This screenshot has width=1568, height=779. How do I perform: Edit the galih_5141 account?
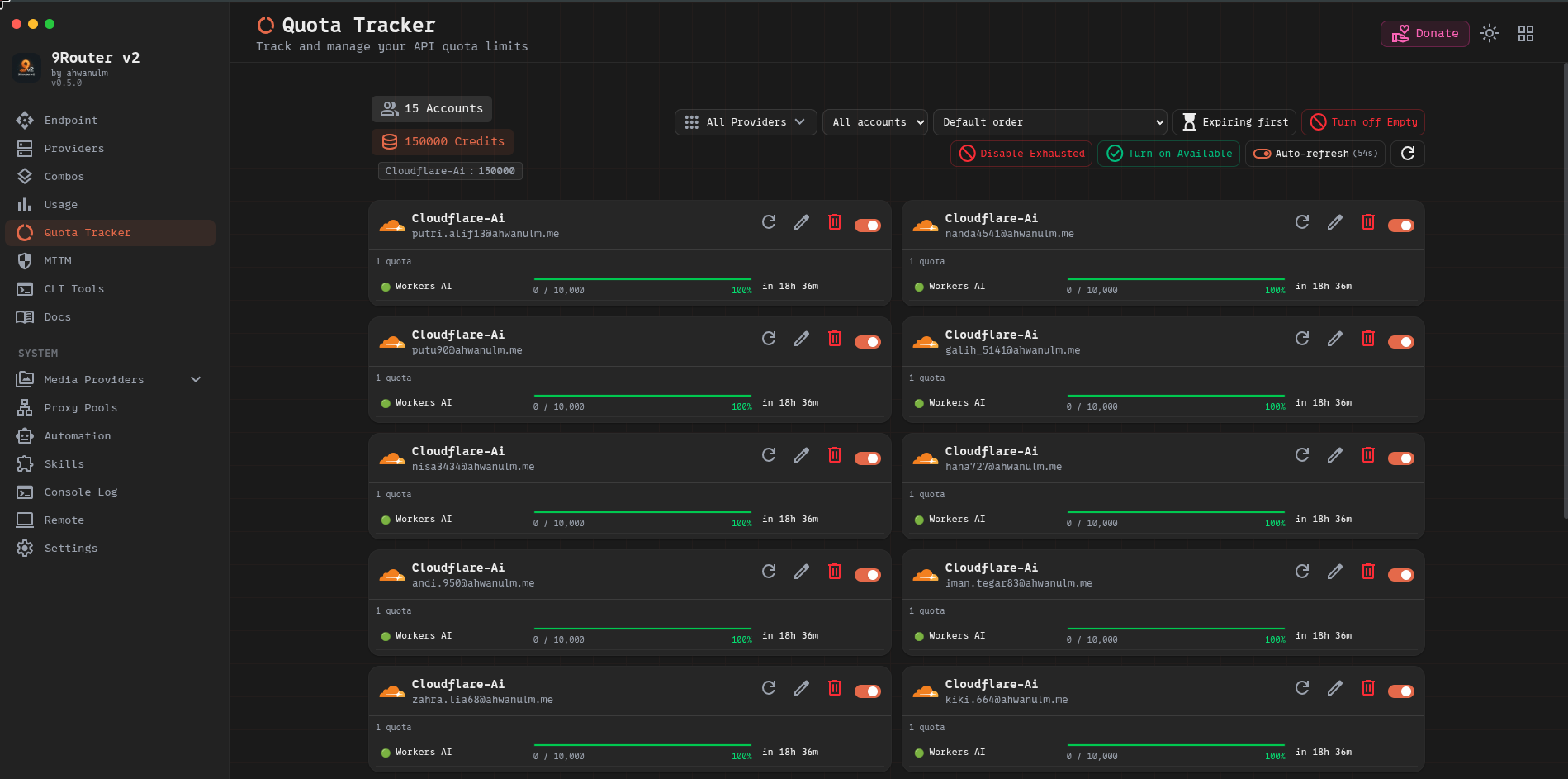[x=1335, y=339]
